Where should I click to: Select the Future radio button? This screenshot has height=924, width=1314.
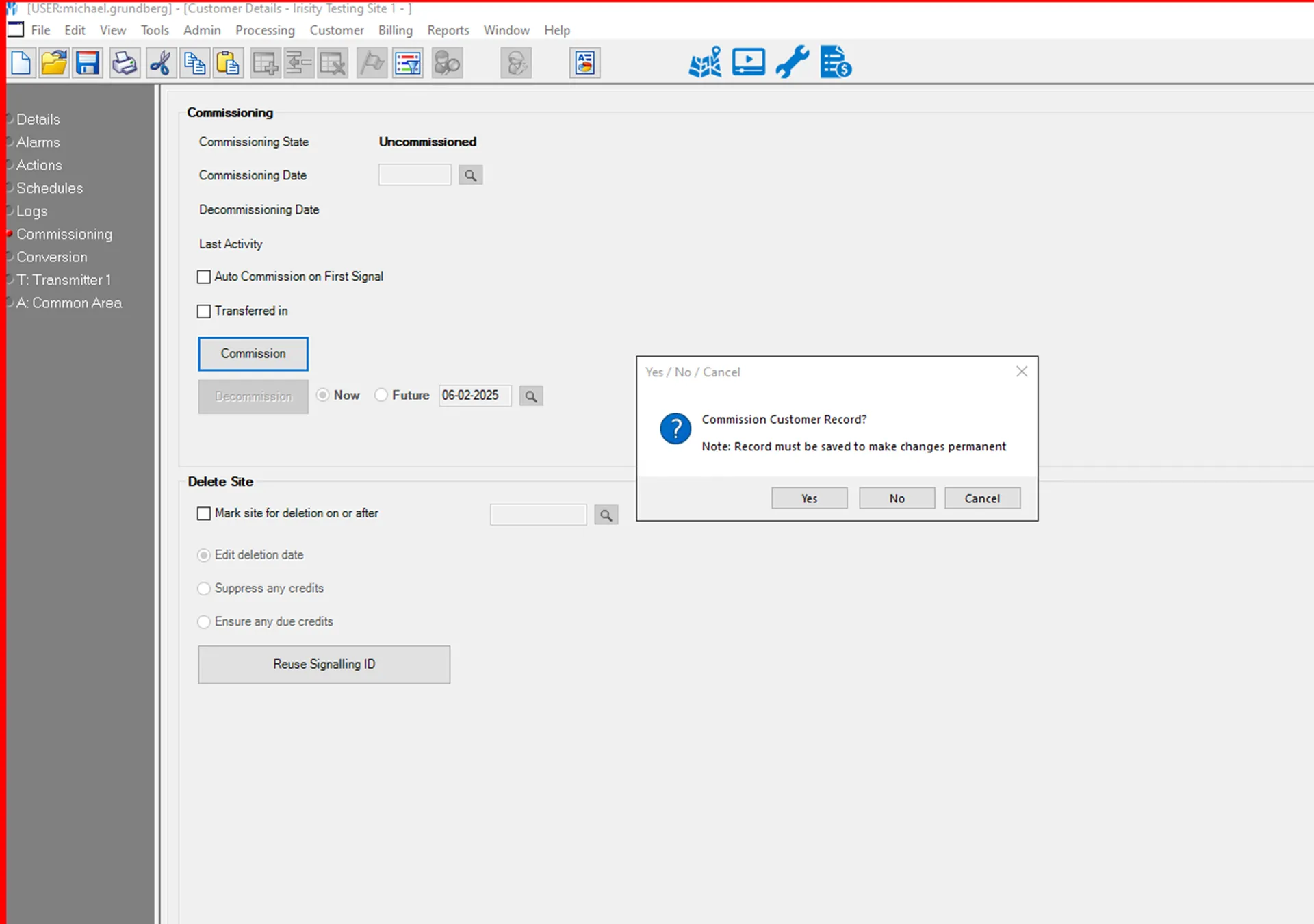381,395
